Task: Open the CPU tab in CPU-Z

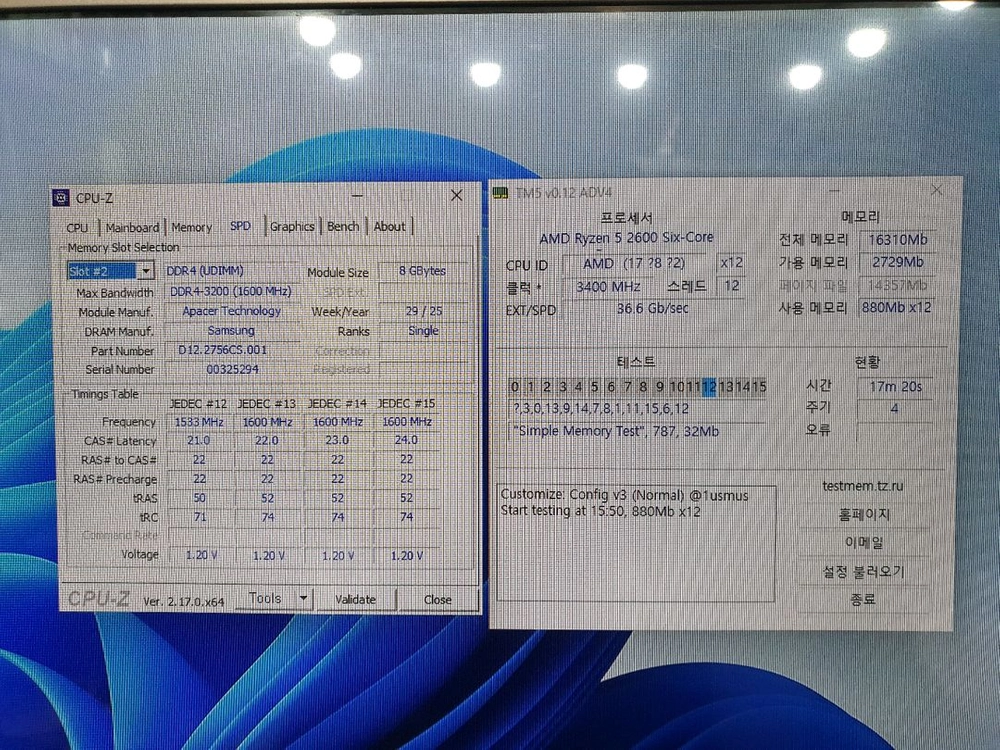Action: 77,228
